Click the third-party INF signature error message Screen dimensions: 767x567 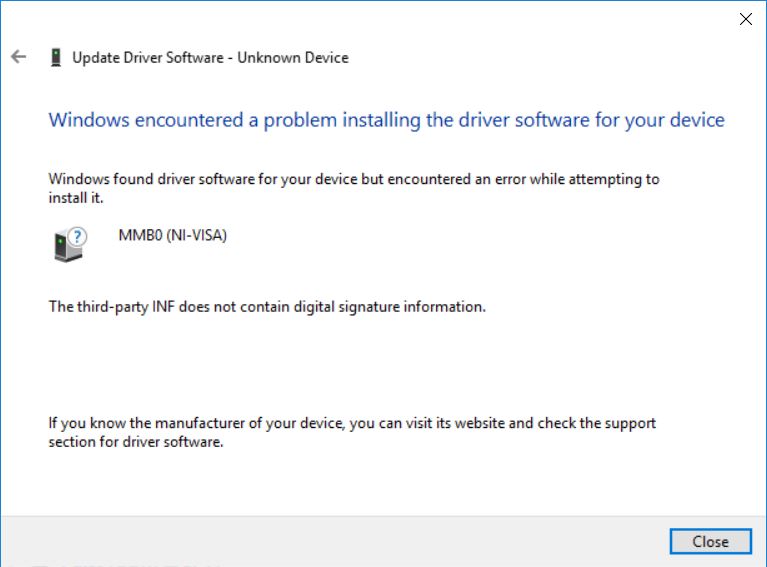267,307
